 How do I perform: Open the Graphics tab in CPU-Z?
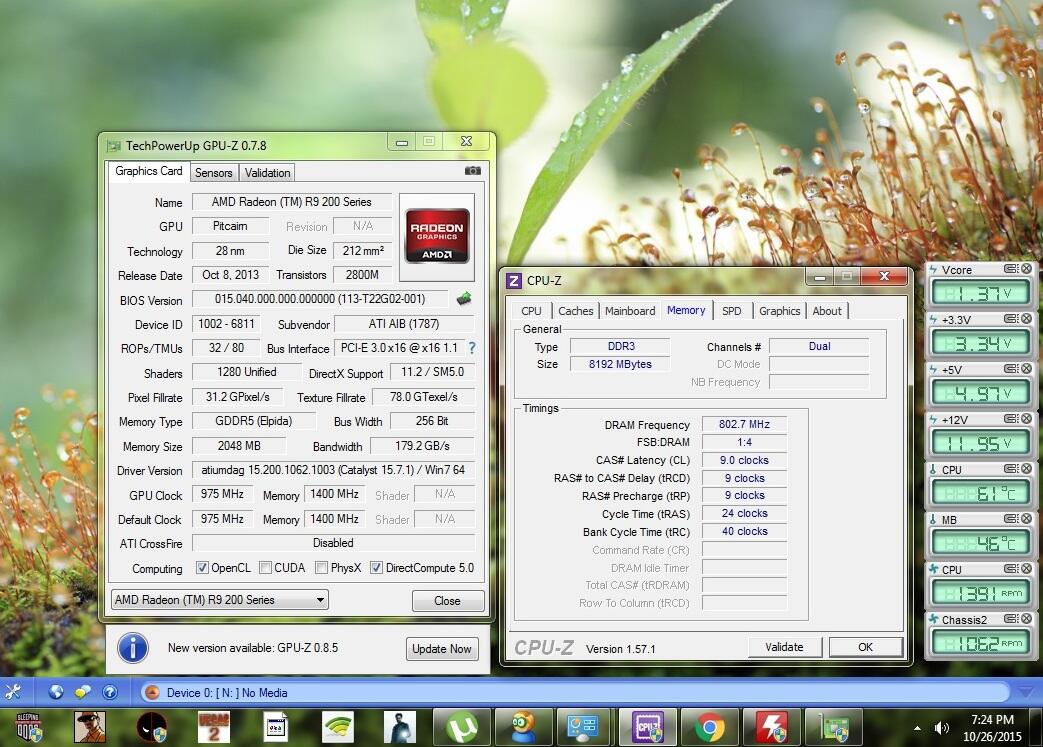click(x=780, y=311)
